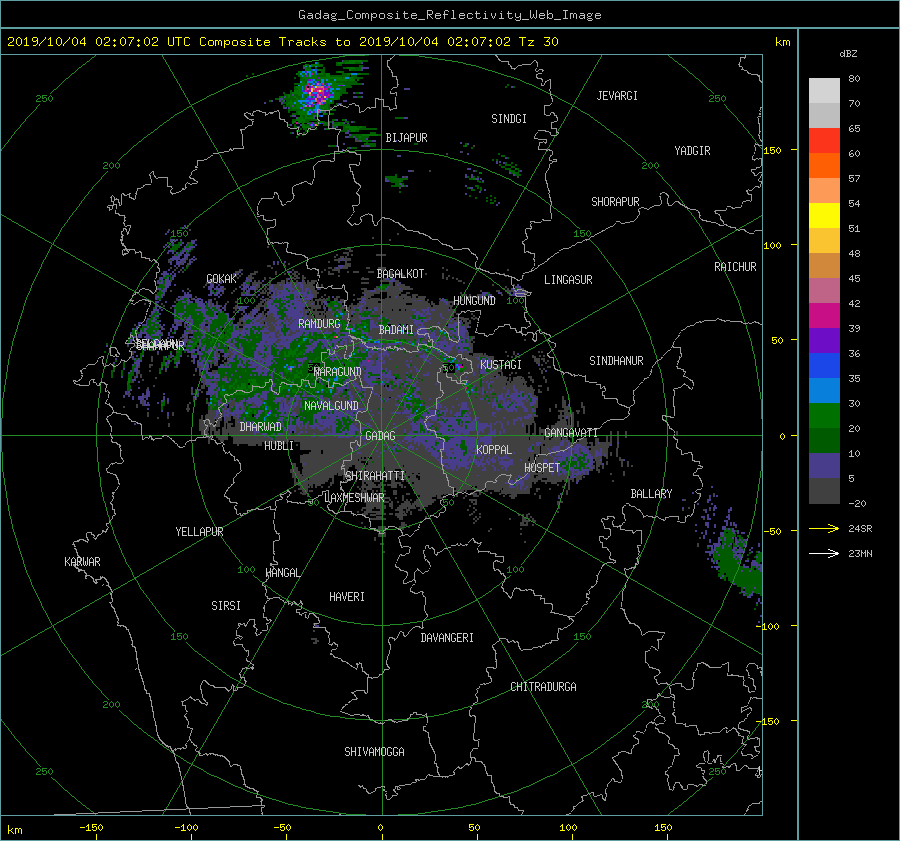Image resolution: width=900 pixels, height=841 pixels.
Task: Click the SHORAPUR city label
Action: coord(615,202)
